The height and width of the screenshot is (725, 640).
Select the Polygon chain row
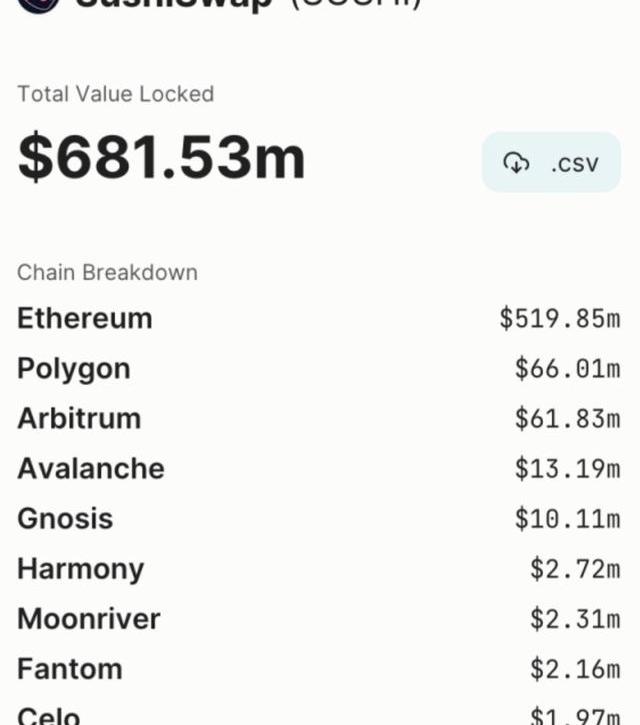coord(319,369)
